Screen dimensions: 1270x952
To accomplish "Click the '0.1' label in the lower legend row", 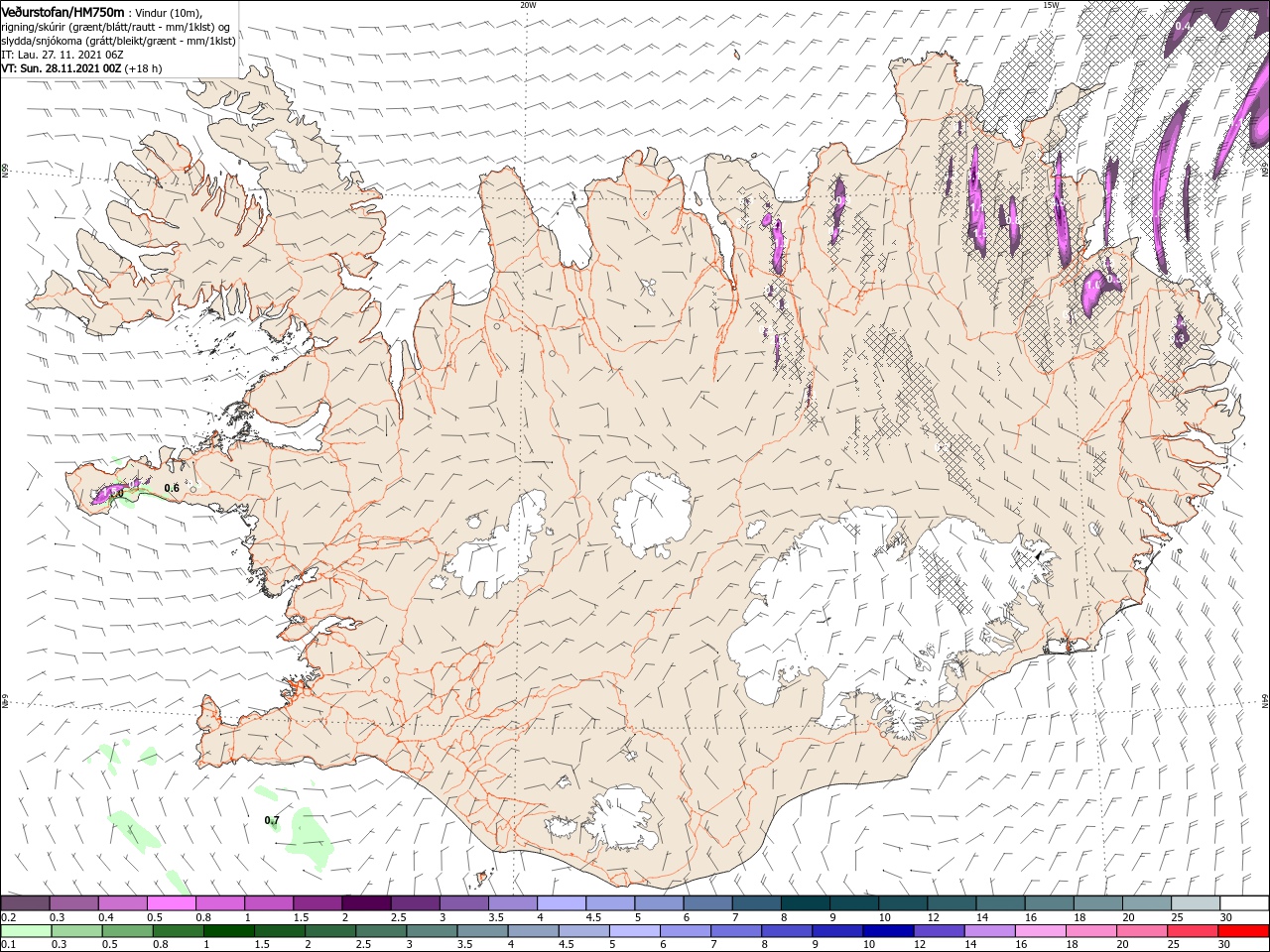I will (9, 945).
